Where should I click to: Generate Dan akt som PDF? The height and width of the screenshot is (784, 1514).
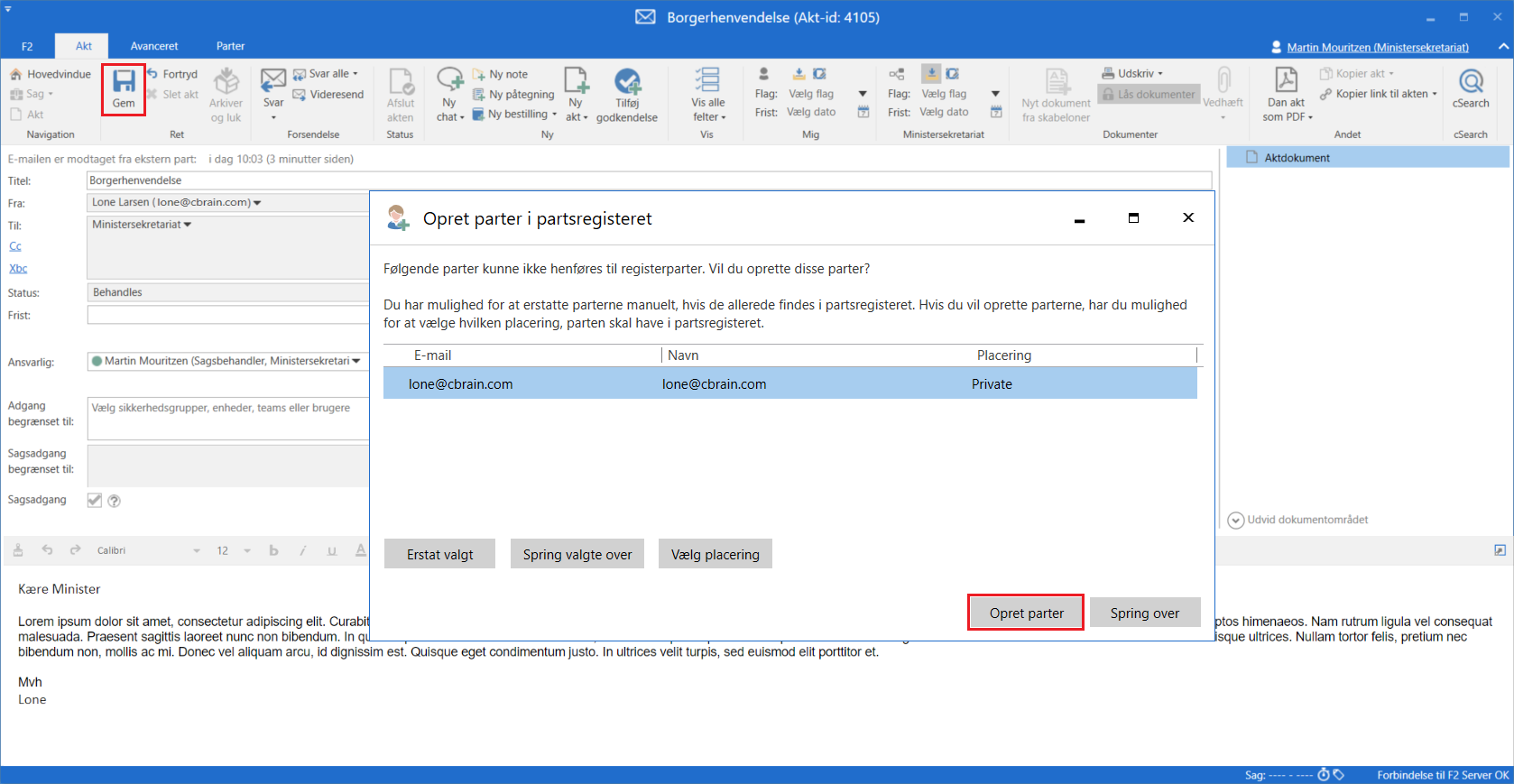1287,95
